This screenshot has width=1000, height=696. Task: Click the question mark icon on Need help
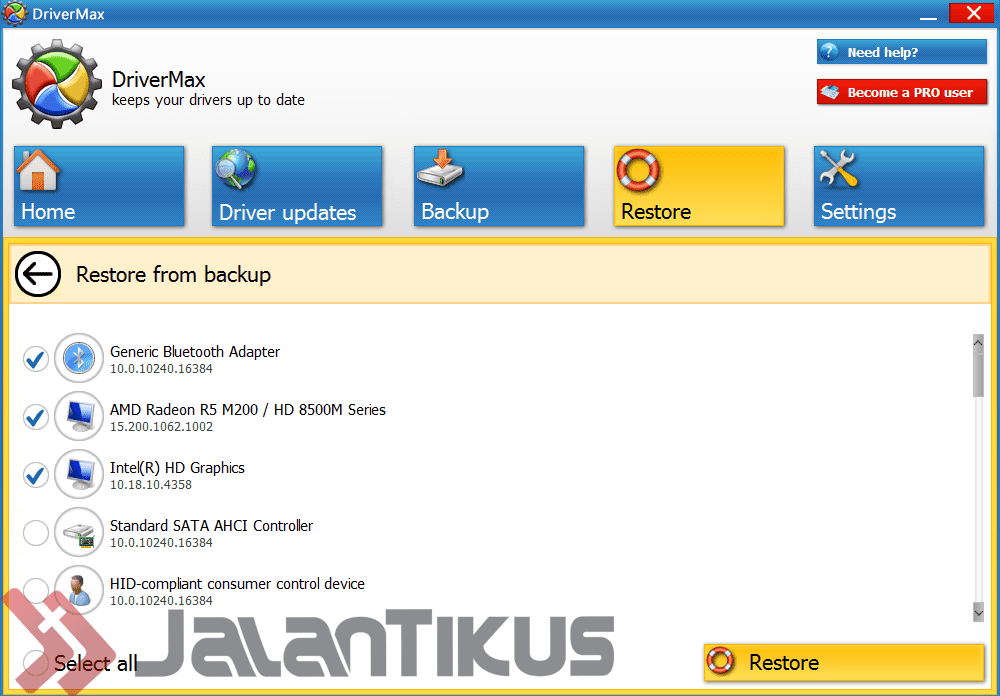pos(829,52)
